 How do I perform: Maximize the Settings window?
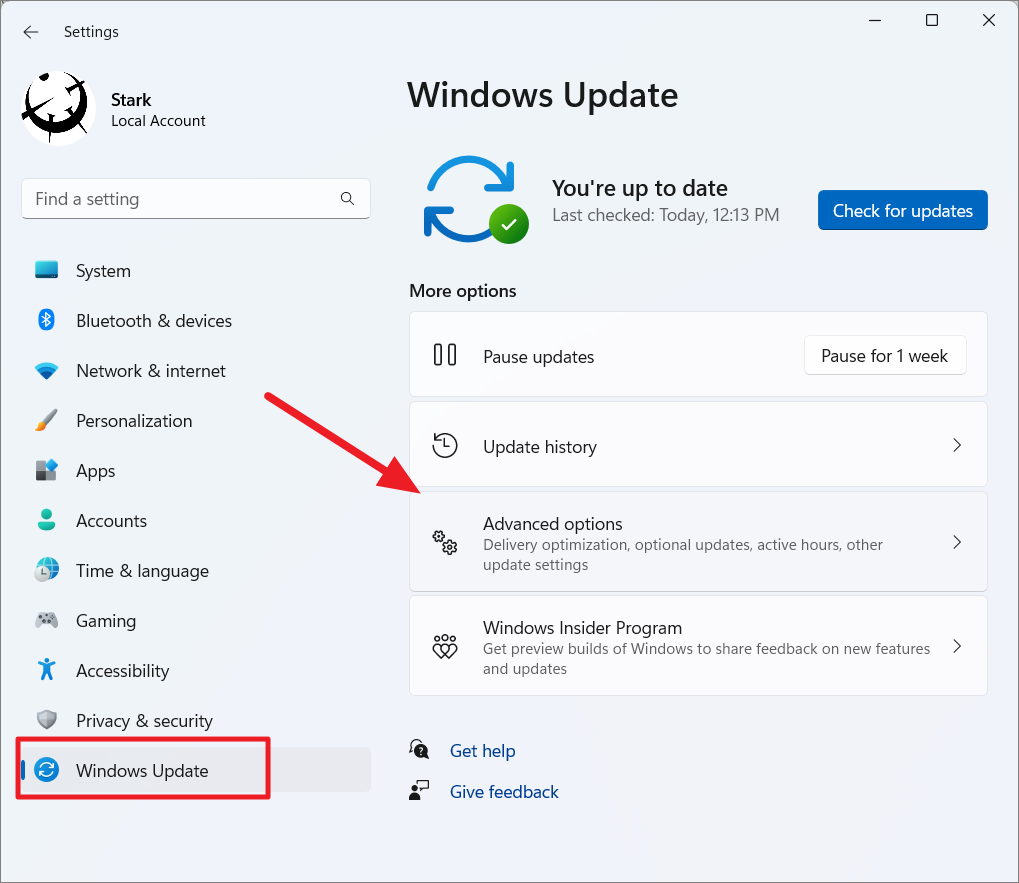pyautogui.click(x=932, y=21)
